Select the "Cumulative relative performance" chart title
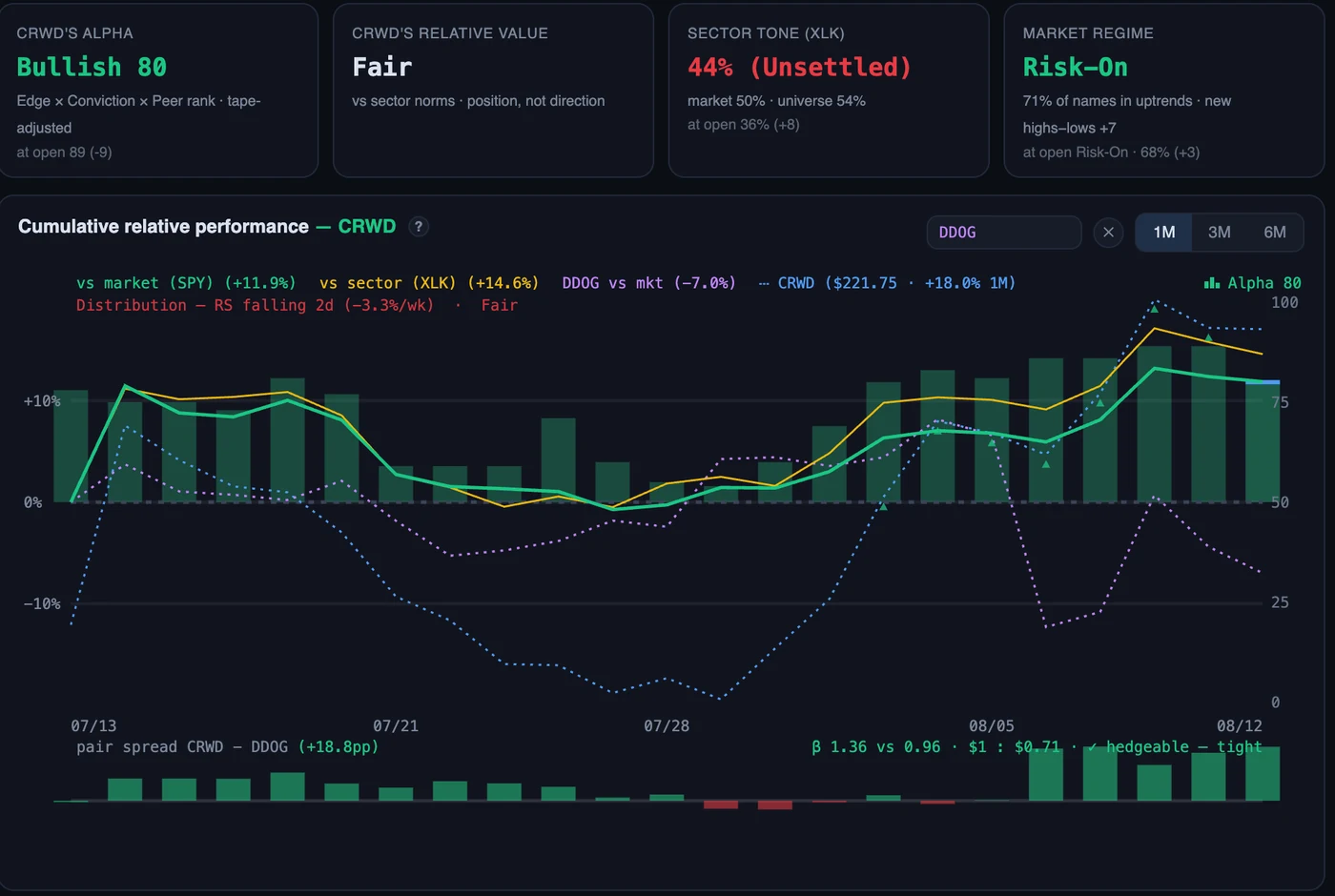Viewport: 1335px width, 896px height. point(163,227)
